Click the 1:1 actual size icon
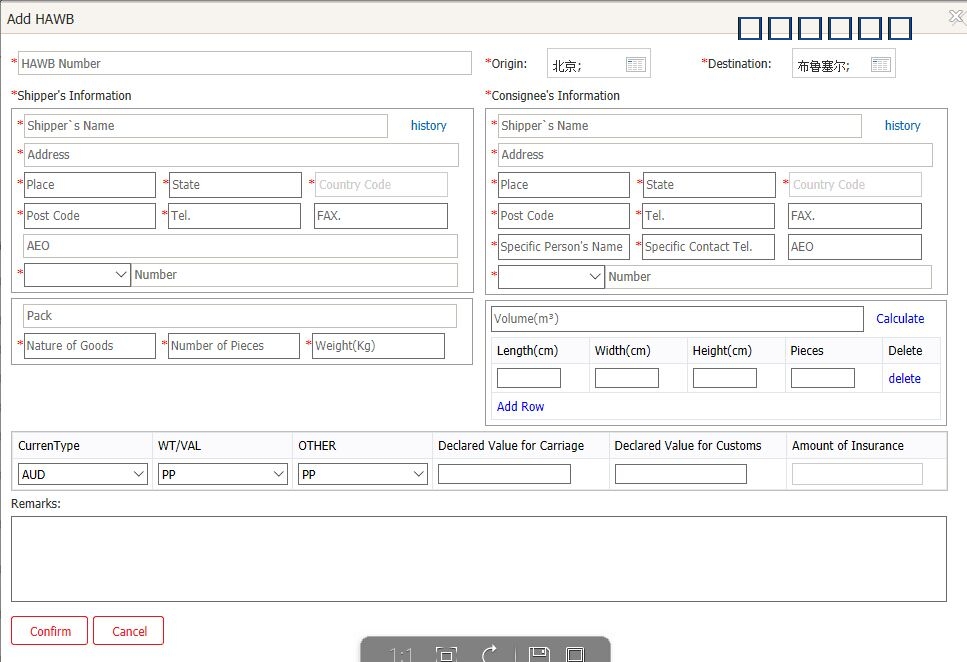The width and height of the screenshot is (967, 662). coord(401,655)
